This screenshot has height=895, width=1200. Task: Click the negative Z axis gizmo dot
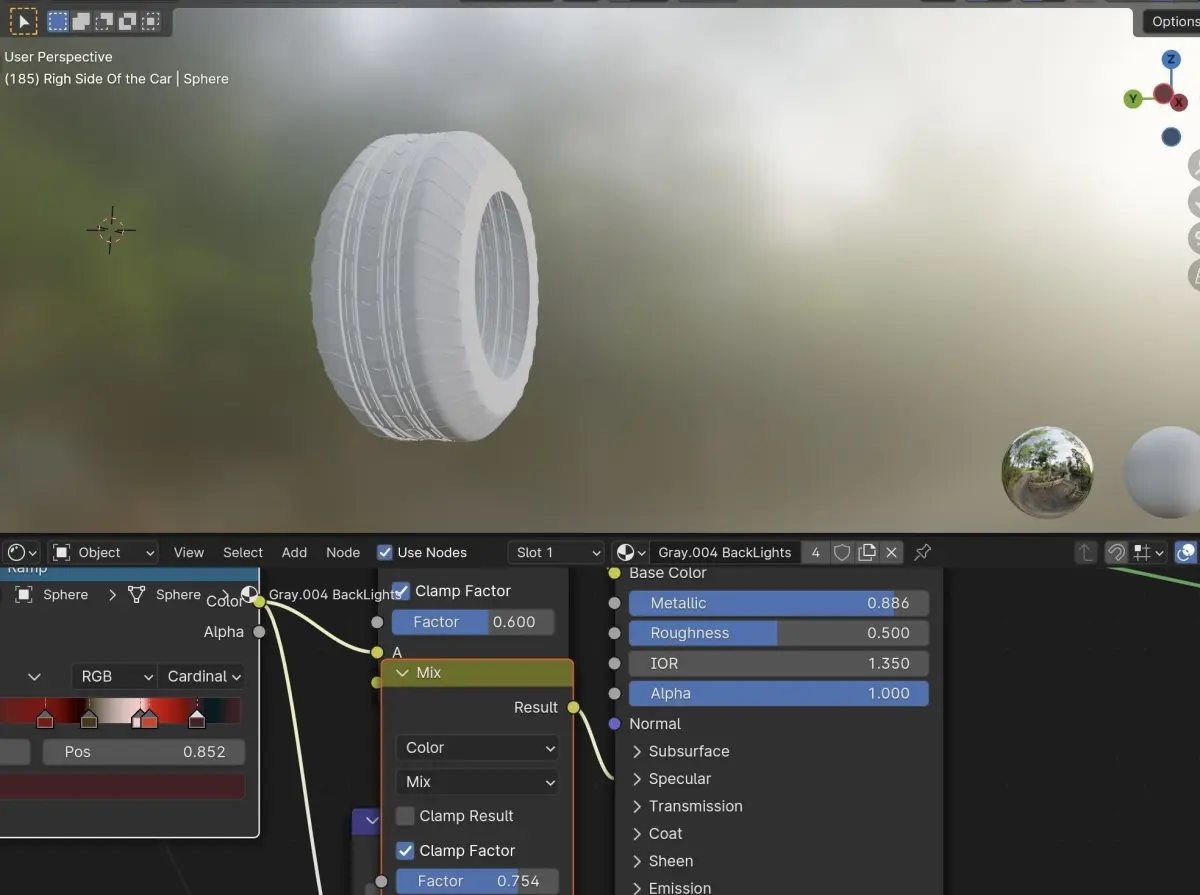pyautogui.click(x=1171, y=137)
